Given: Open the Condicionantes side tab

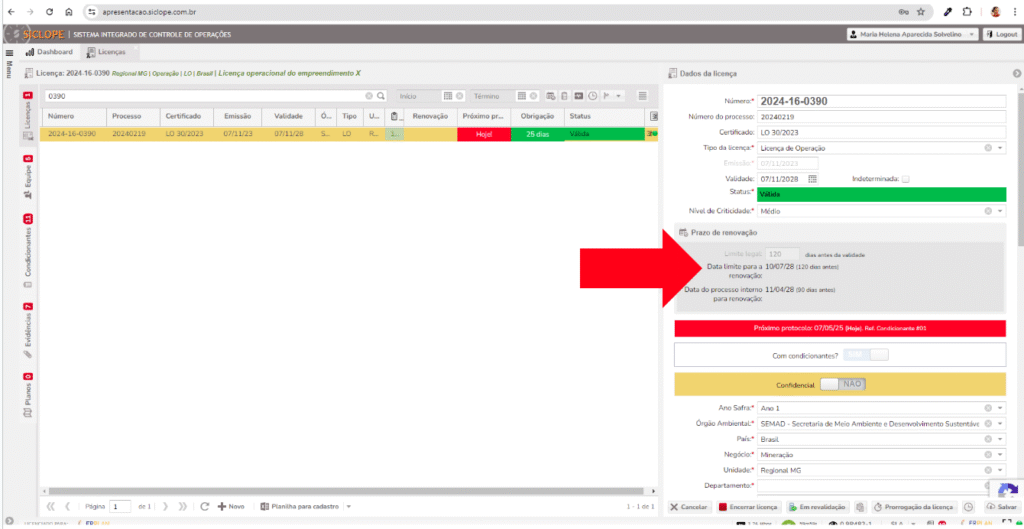Looking at the screenshot, I should coord(27,251).
